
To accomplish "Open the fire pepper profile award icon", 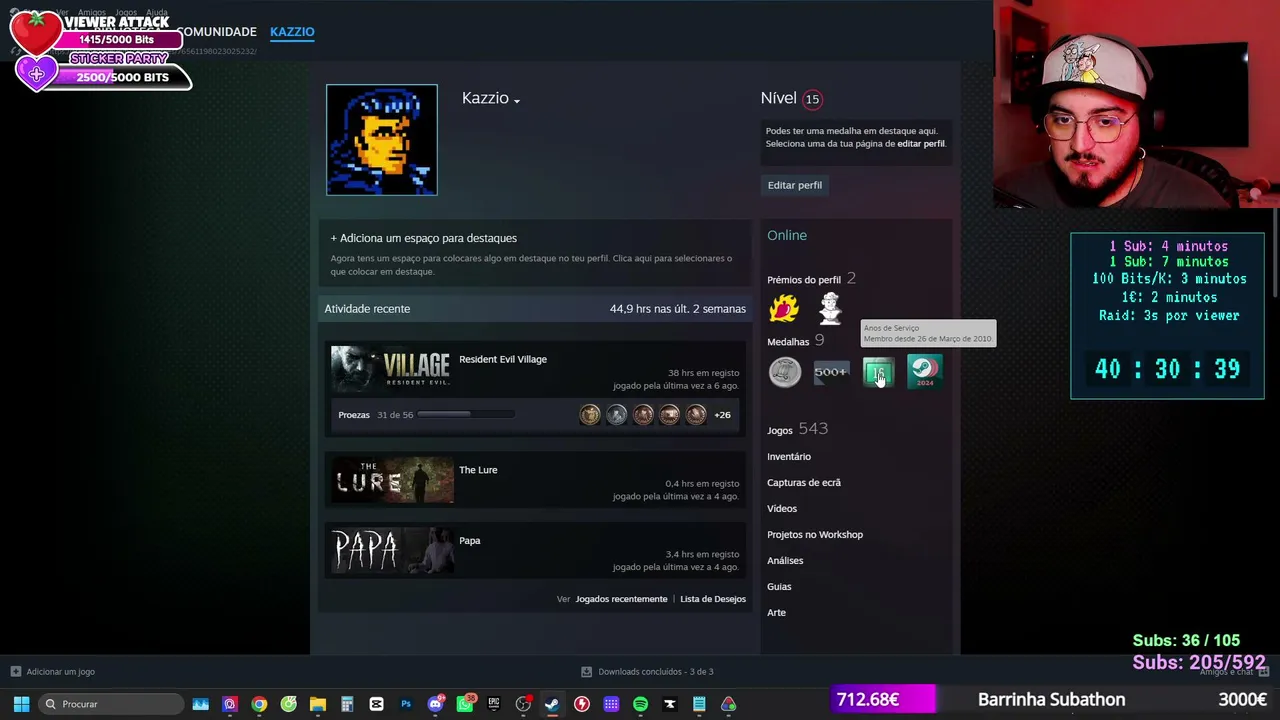I will click(784, 308).
